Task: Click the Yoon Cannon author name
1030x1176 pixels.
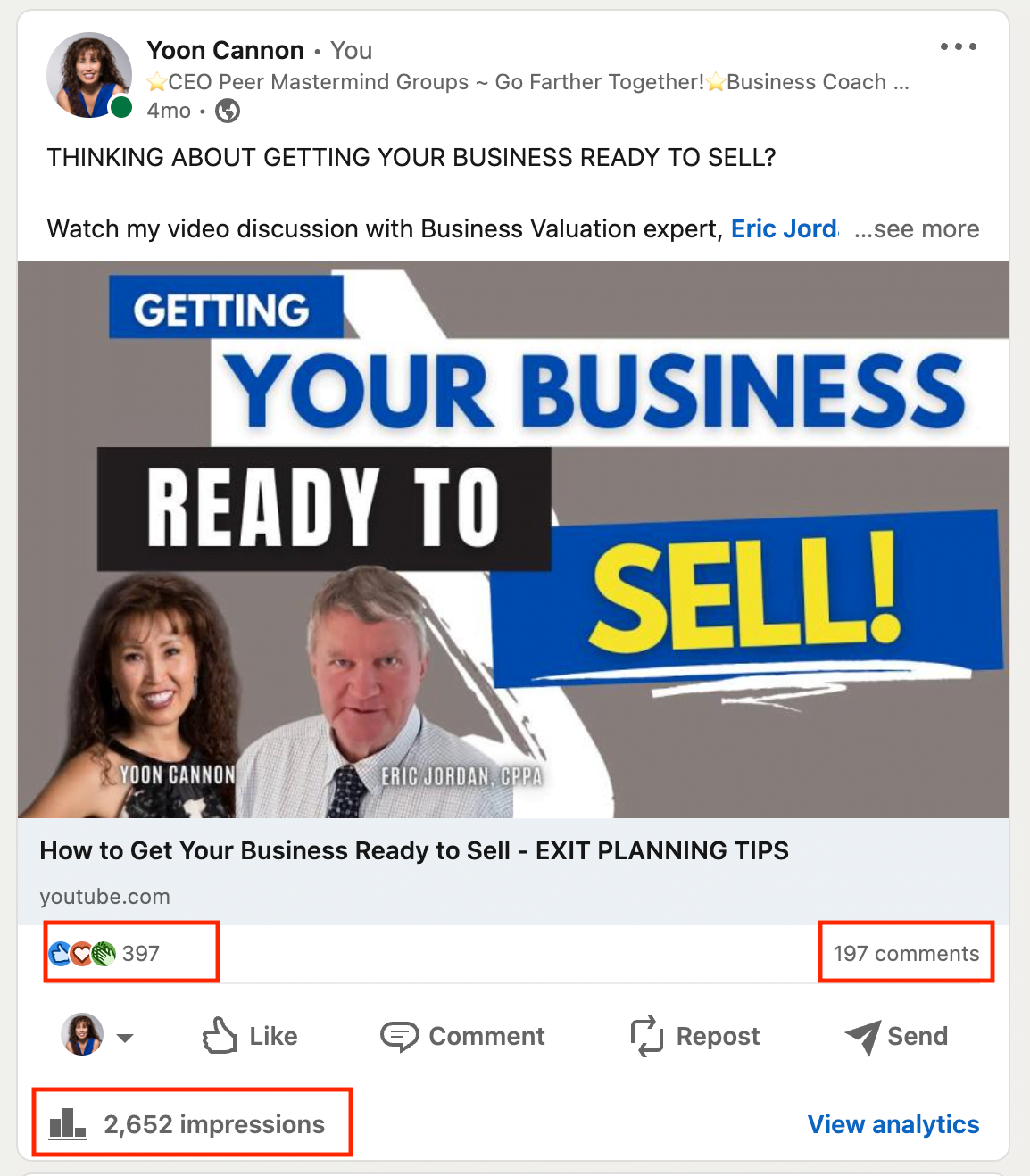Action: [x=226, y=50]
